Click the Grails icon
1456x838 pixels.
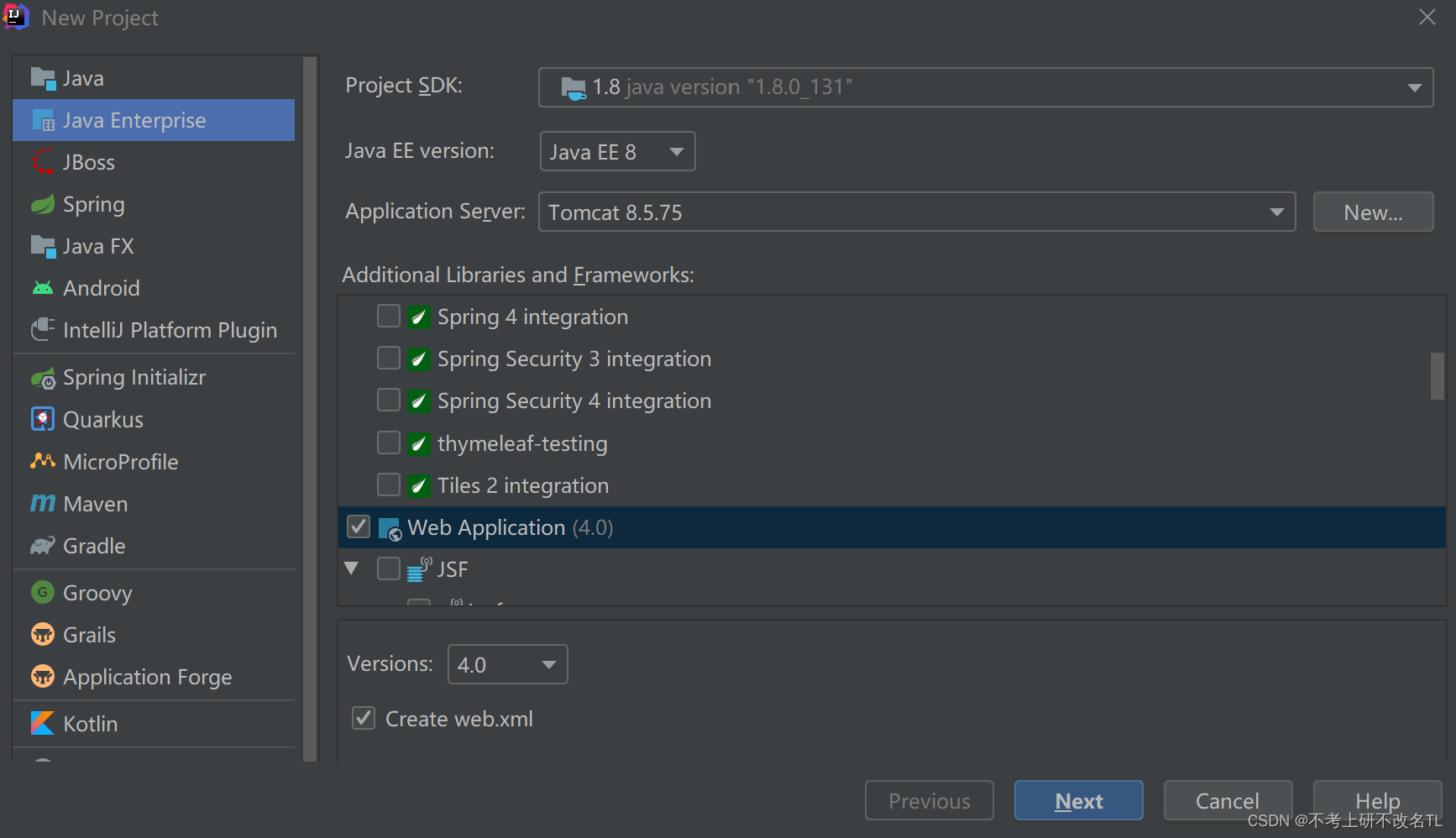point(43,635)
